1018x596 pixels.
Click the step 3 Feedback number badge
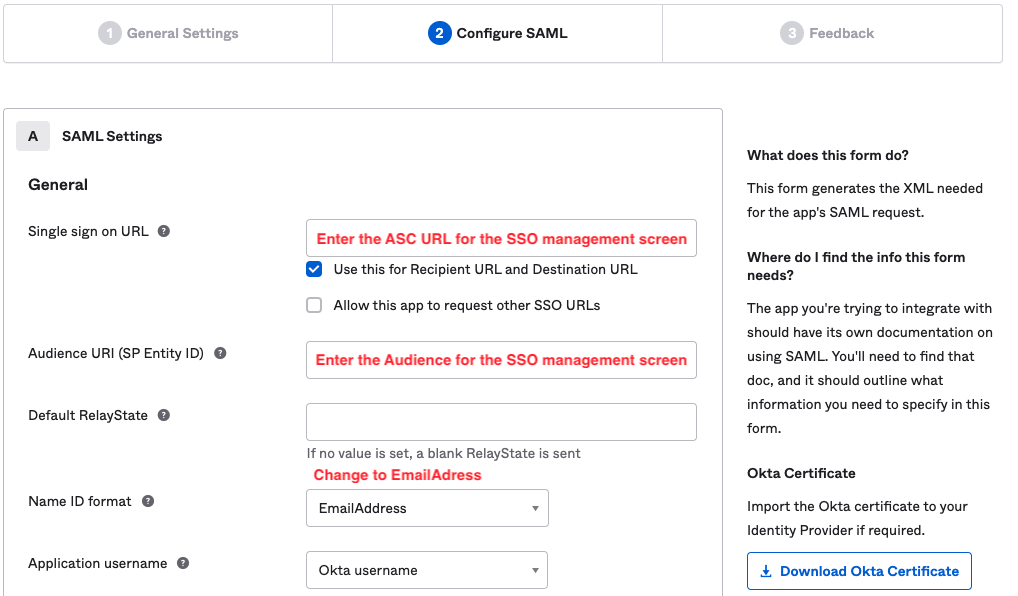click(x=791, y=33)
